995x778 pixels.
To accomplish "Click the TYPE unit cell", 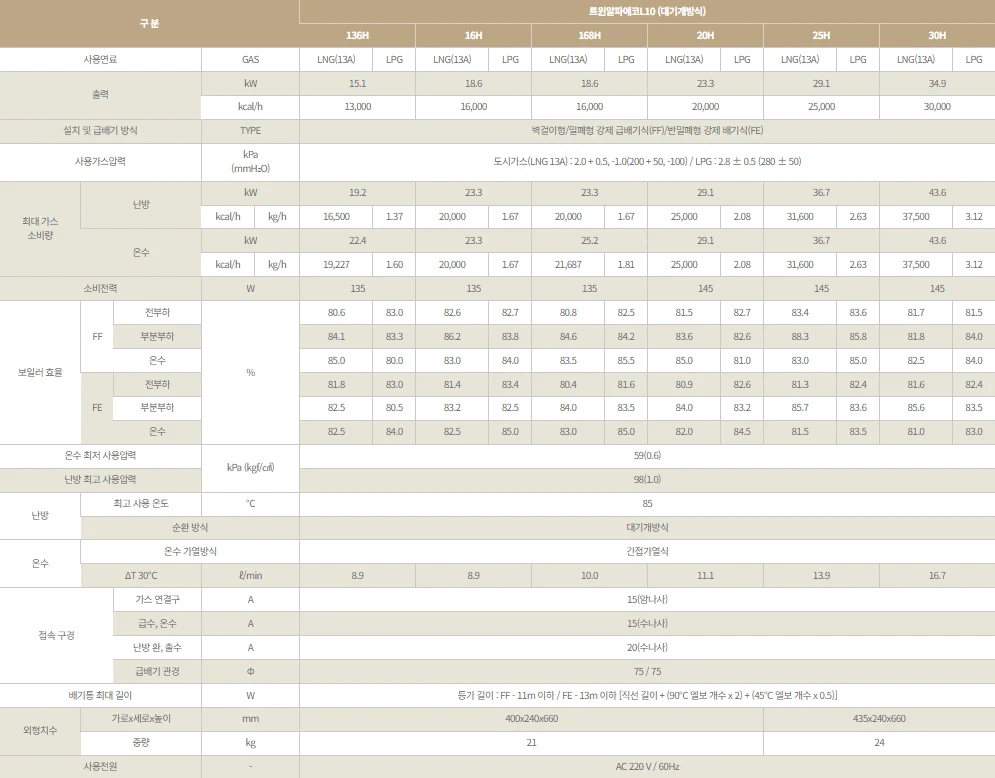I will [250, 131].
